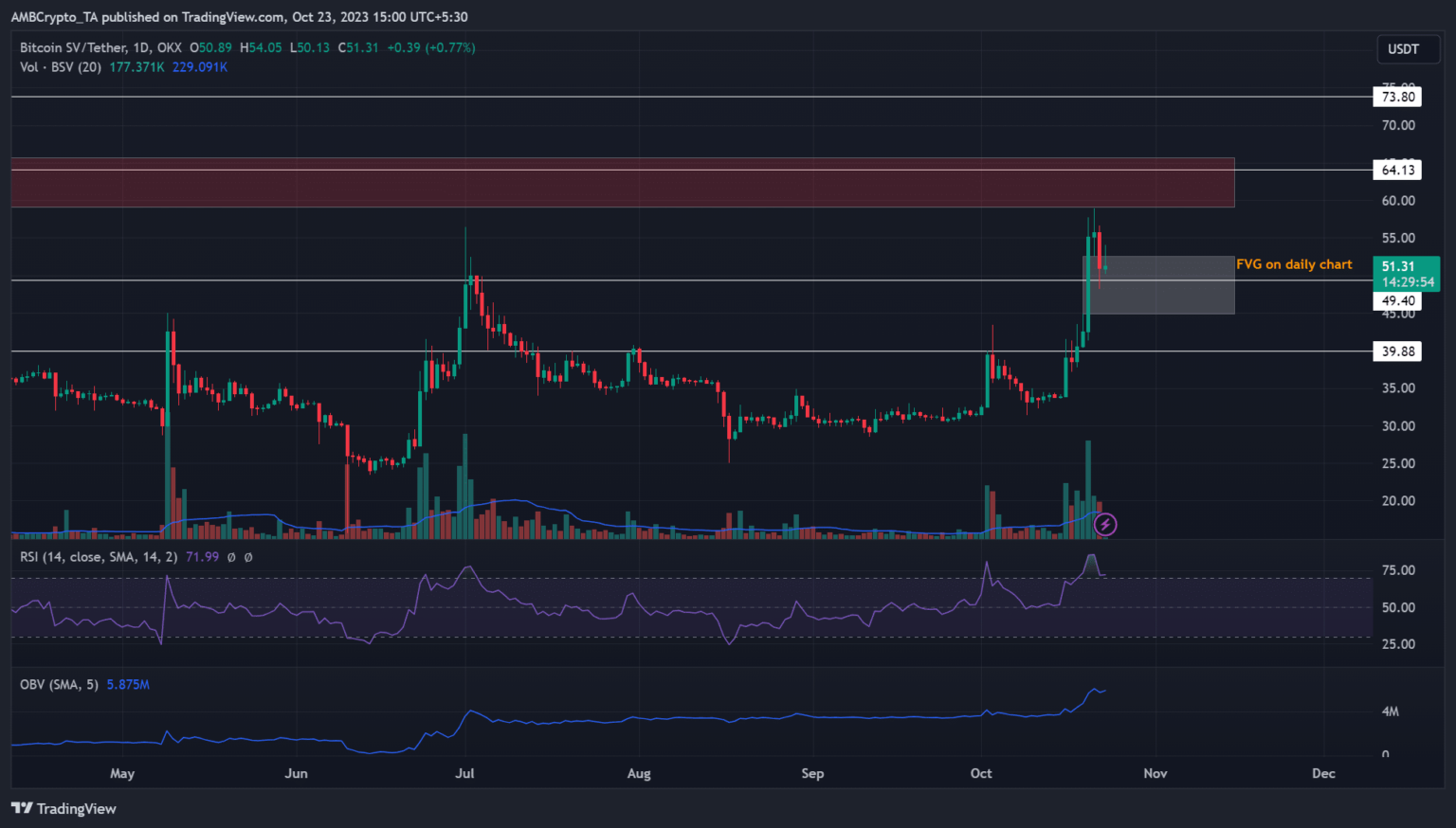The image size is (1456, 828).
Task: Click the purple lightning bolt icon
Action: (1105, 525)
